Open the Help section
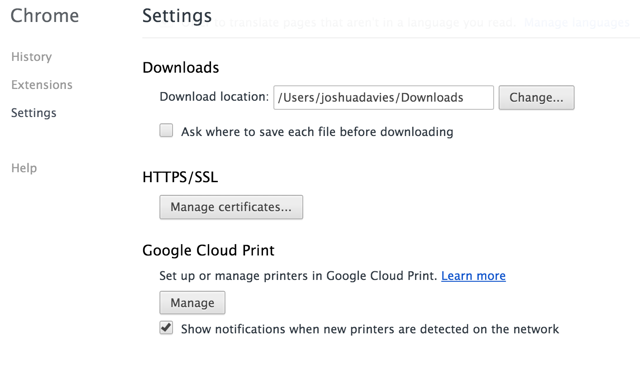This screenshot has width=640, height=368. (x=24, y=168)
